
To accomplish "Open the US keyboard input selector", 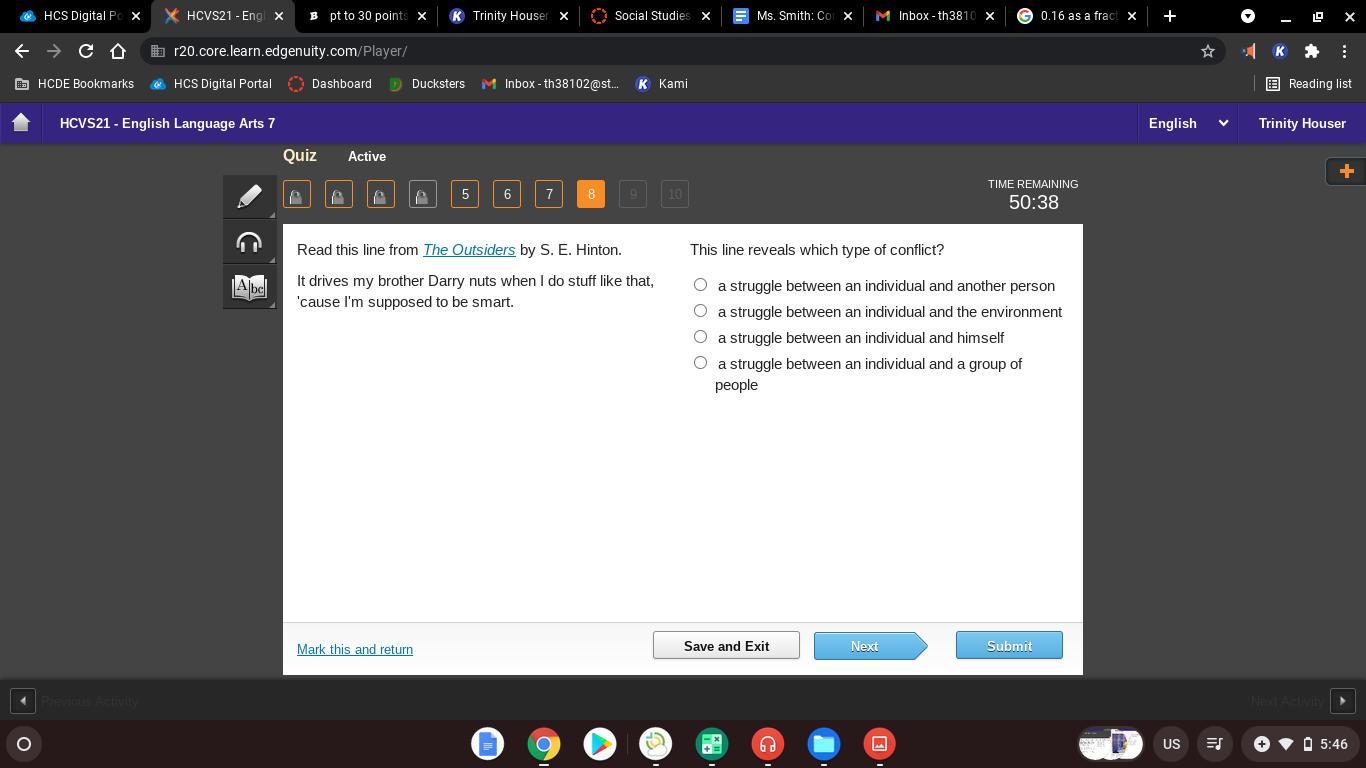I will (1171, 744).
